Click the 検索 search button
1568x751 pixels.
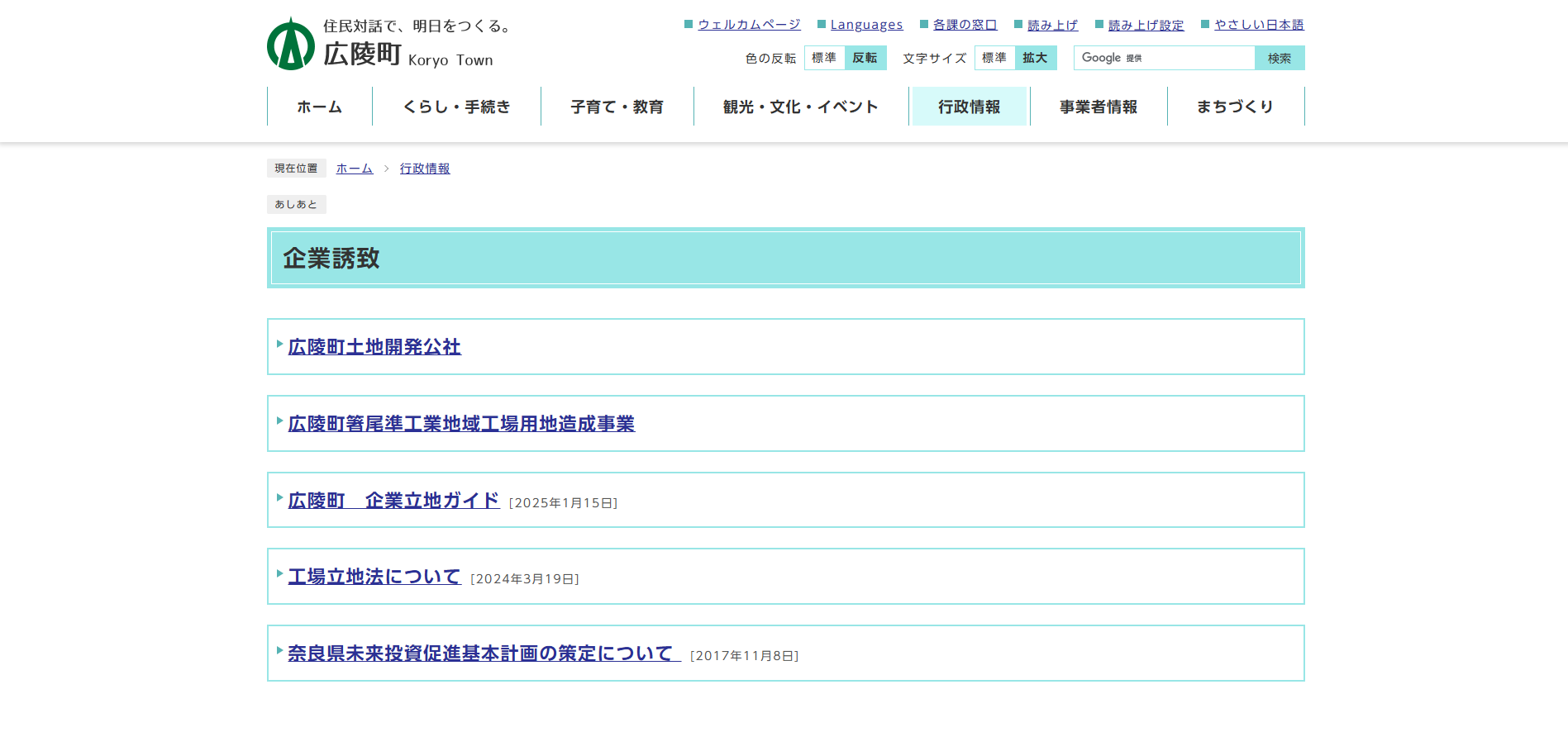pos(1280,58)
